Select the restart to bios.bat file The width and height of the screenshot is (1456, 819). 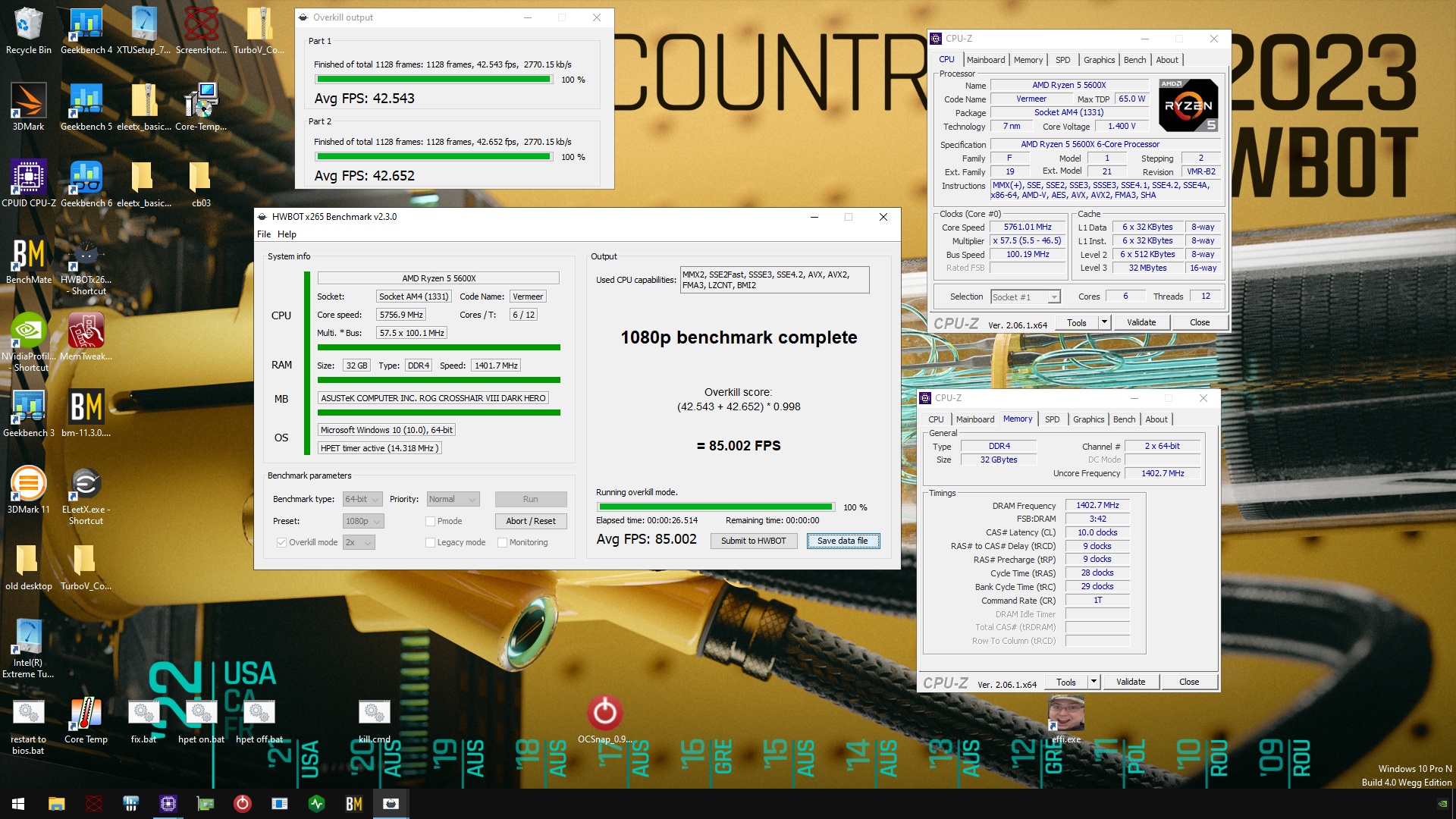point(29,726)
